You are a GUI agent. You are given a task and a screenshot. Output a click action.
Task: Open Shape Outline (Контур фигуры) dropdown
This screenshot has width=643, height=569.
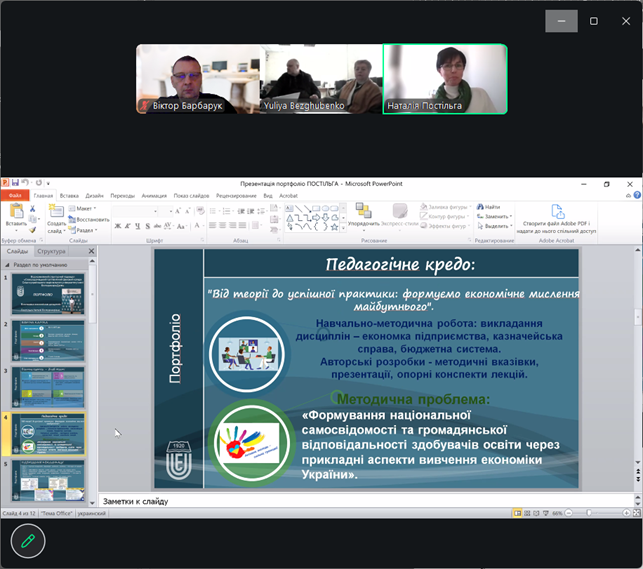(445, 216)
